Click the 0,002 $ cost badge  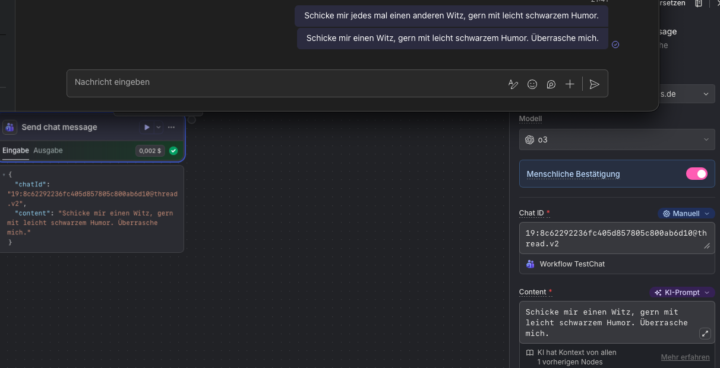click(x=150, y=151)
